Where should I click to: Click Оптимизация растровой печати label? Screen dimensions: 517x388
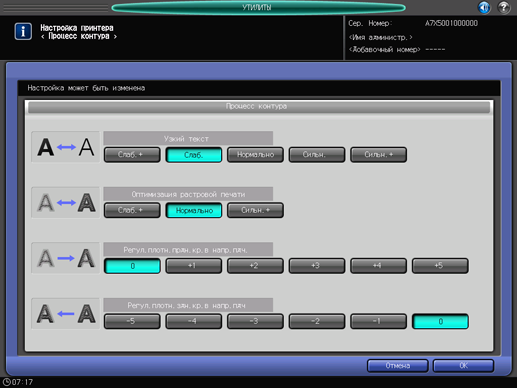coord(188,194)
